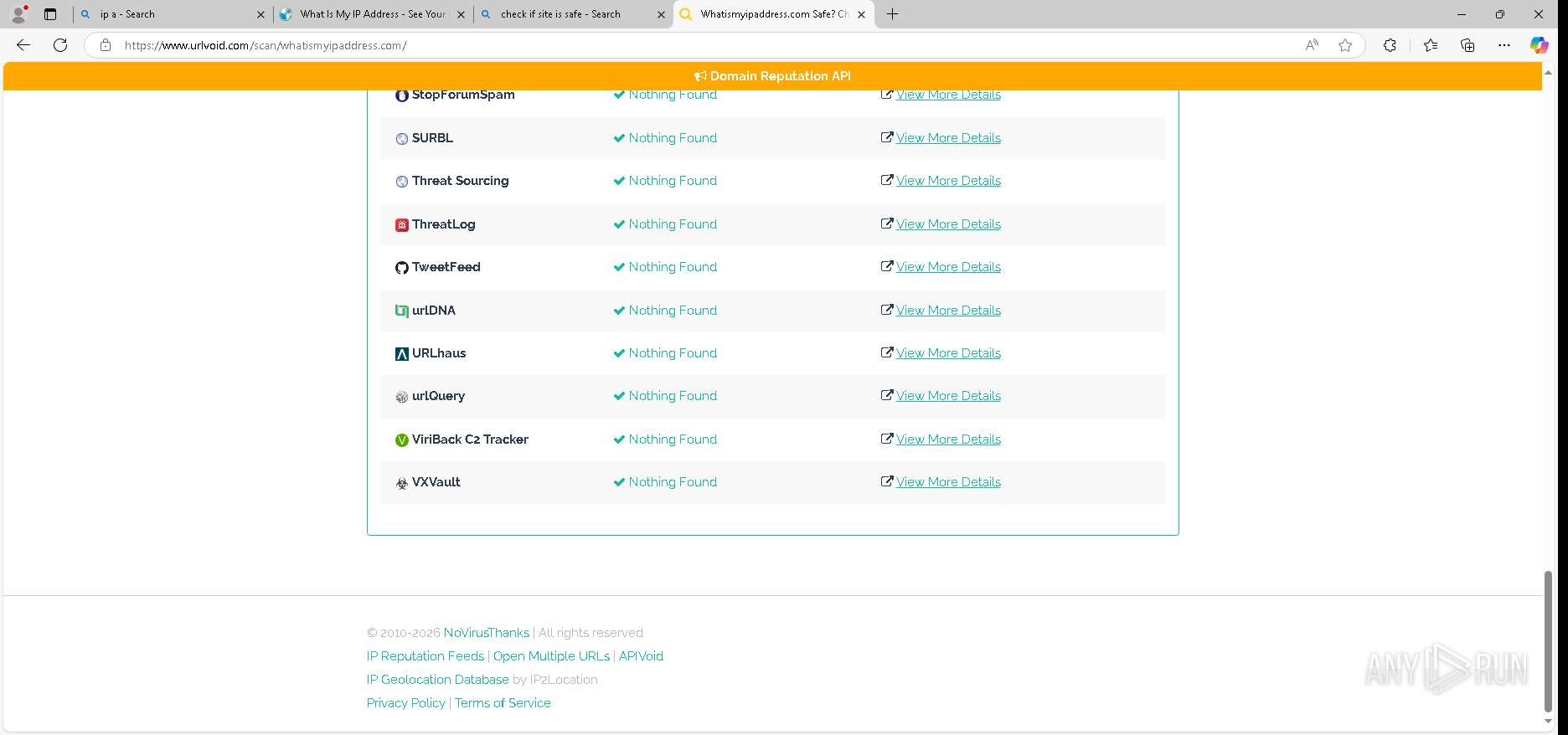
Task: Add this page to favorites star
Action: pos(1345,45)
